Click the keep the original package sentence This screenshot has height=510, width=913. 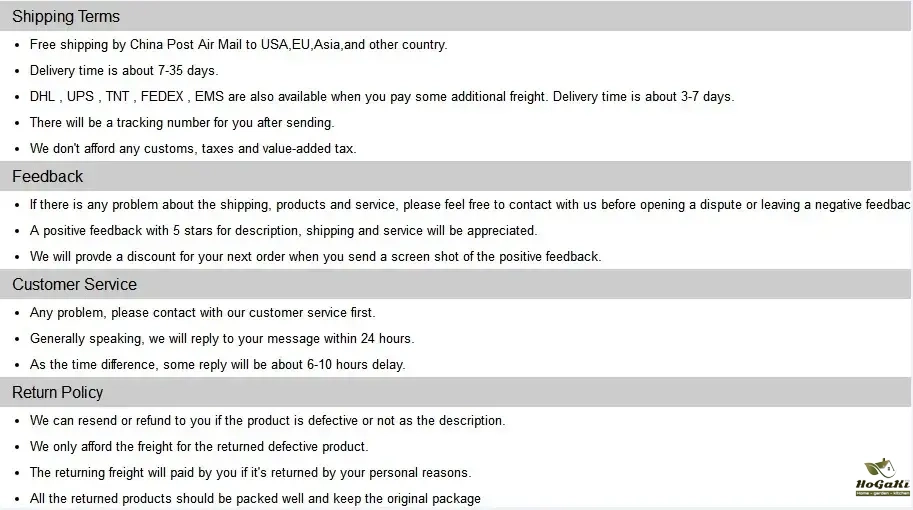pyautogui.click(x=255, y=499)
